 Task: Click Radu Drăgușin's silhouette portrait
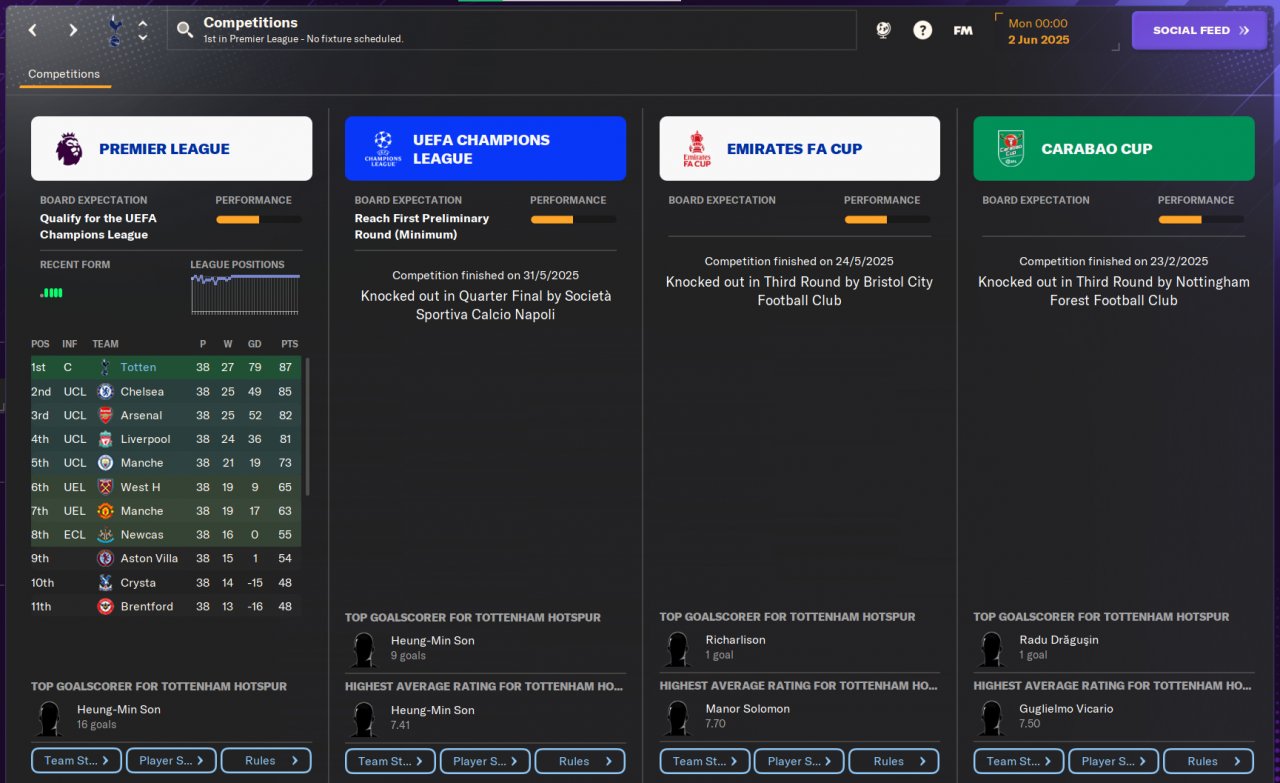[991, 650]
